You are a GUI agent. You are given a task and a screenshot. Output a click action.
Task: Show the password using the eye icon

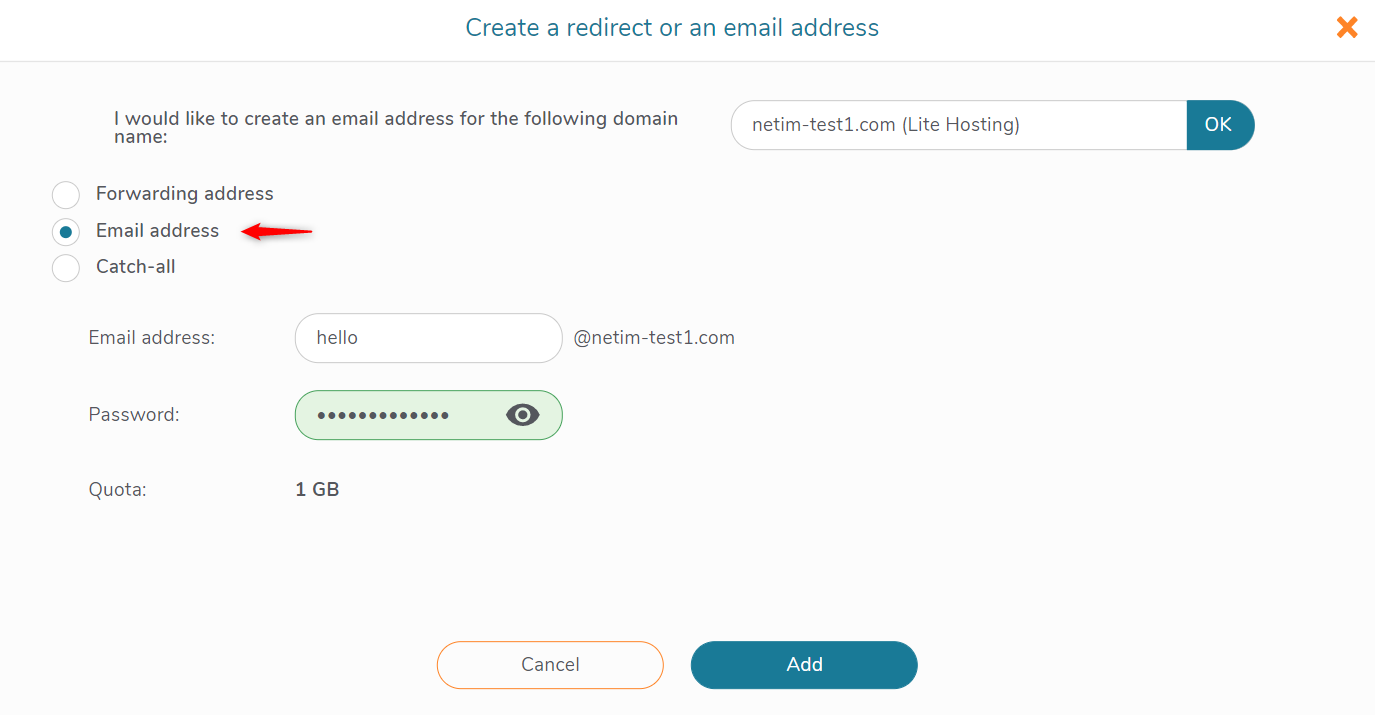coord(523,415)
